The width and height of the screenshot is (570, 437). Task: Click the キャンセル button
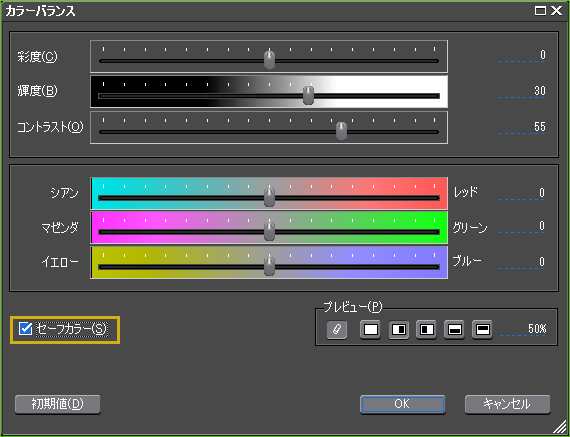[507, 404]
